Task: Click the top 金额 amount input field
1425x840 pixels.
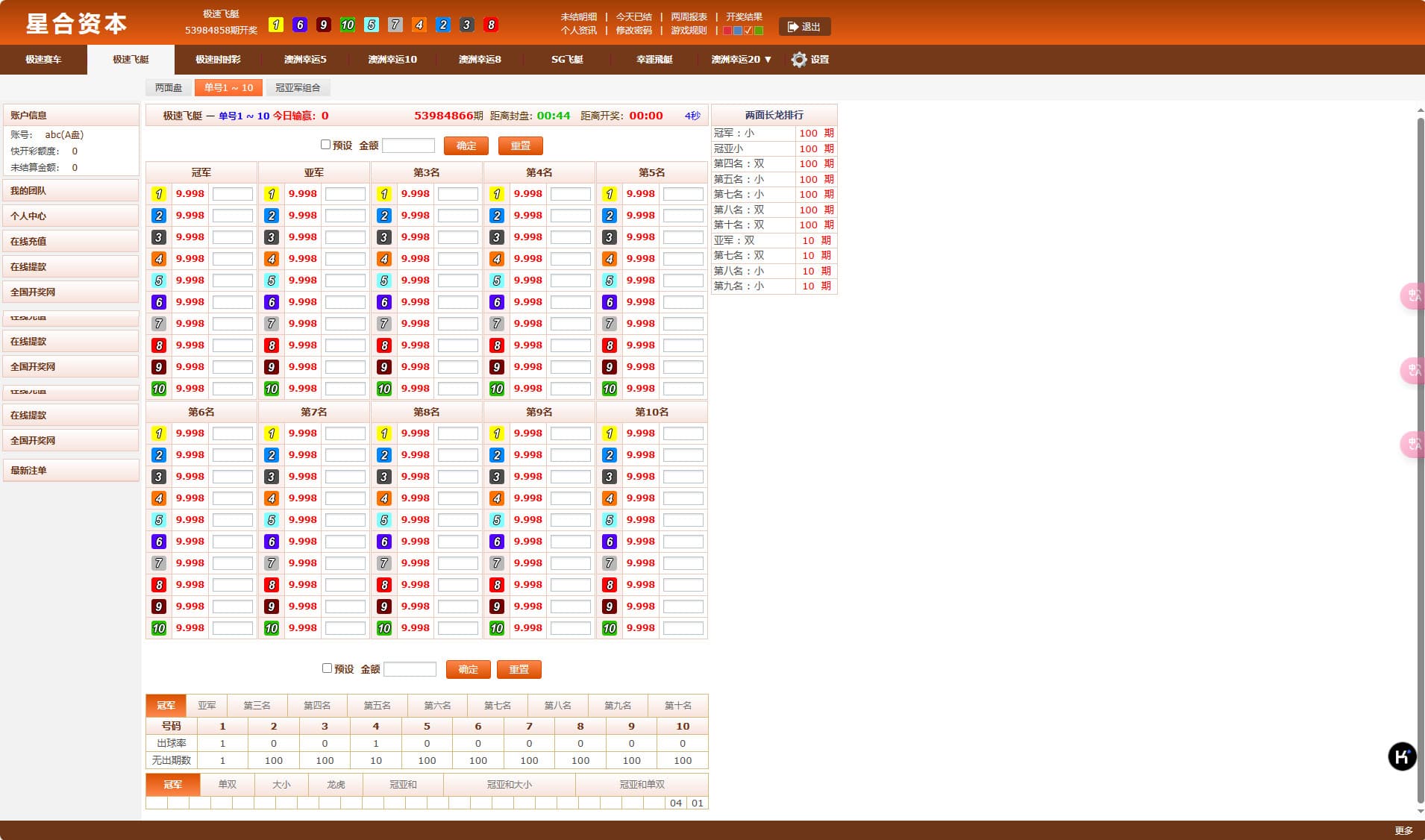Action: coord(408,145)
